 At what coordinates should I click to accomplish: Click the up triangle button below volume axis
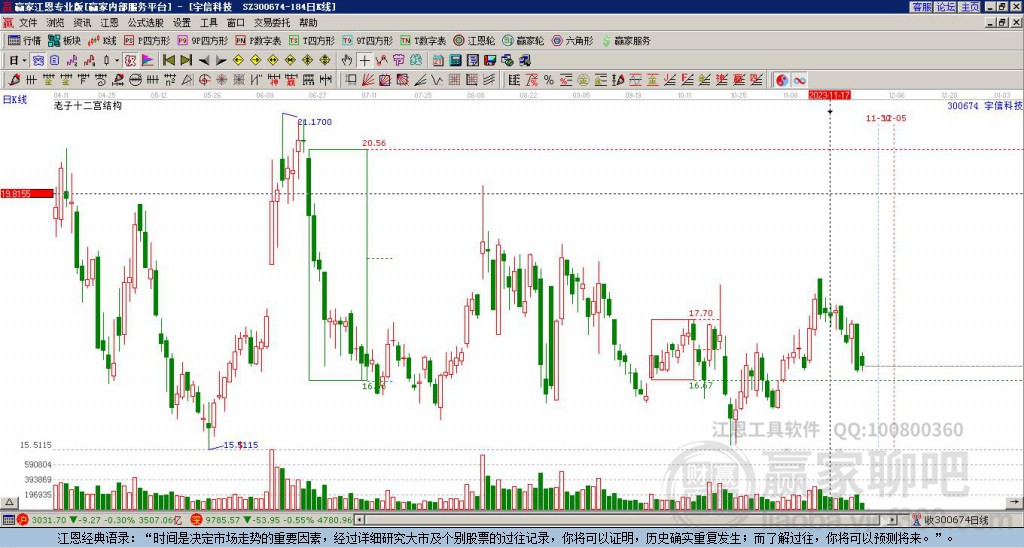point(9,502)
